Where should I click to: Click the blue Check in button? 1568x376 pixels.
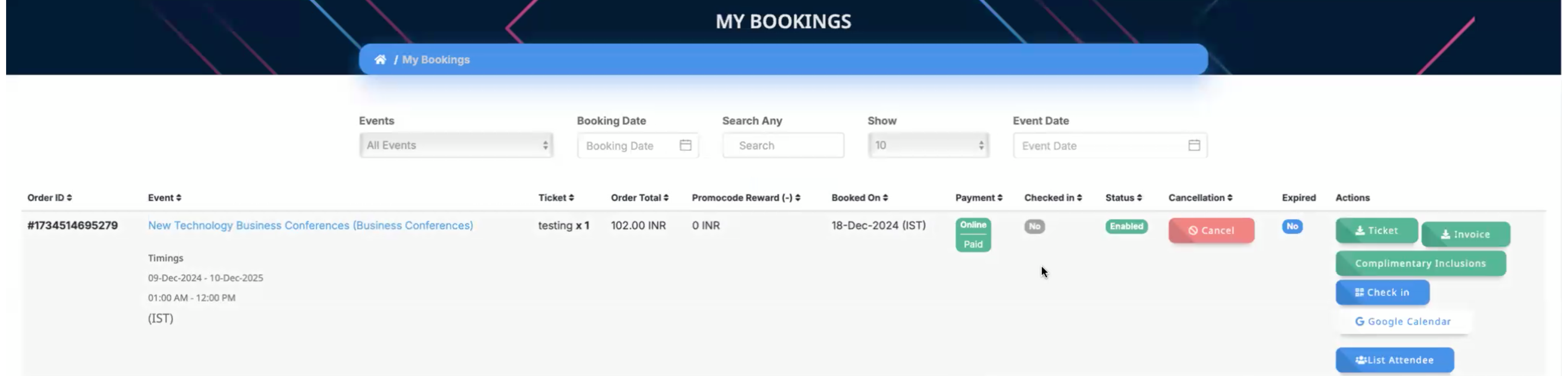tap(1383, 293)
